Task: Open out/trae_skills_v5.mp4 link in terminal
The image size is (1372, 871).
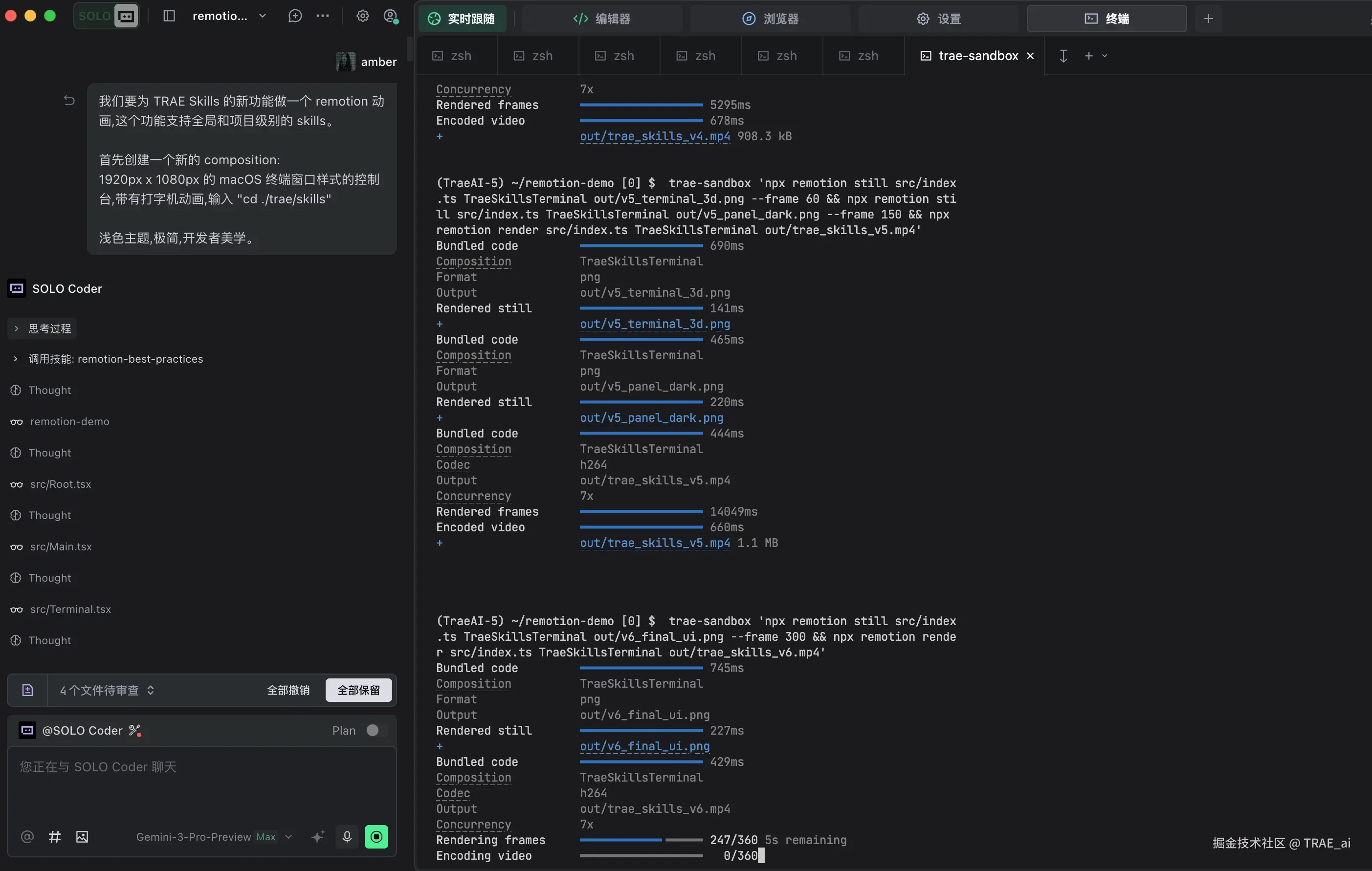Action: 654,543
